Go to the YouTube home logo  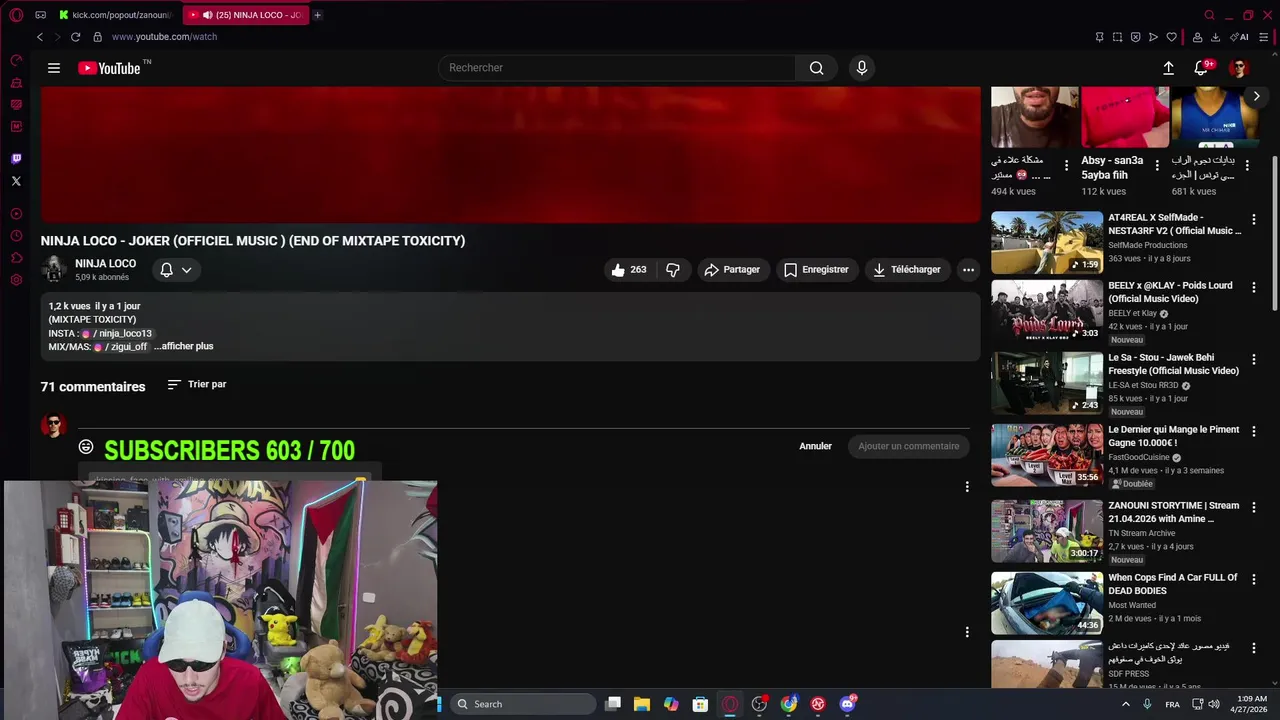point(109,68)
